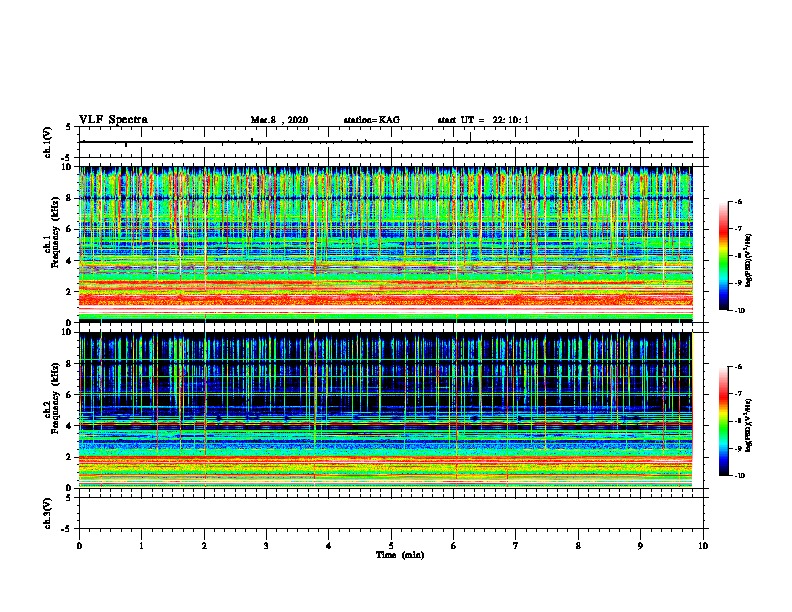This screenshot has height=612, width=792.
Task: Click the ch.2 spectrogram plot area
Action: (386, 410)
